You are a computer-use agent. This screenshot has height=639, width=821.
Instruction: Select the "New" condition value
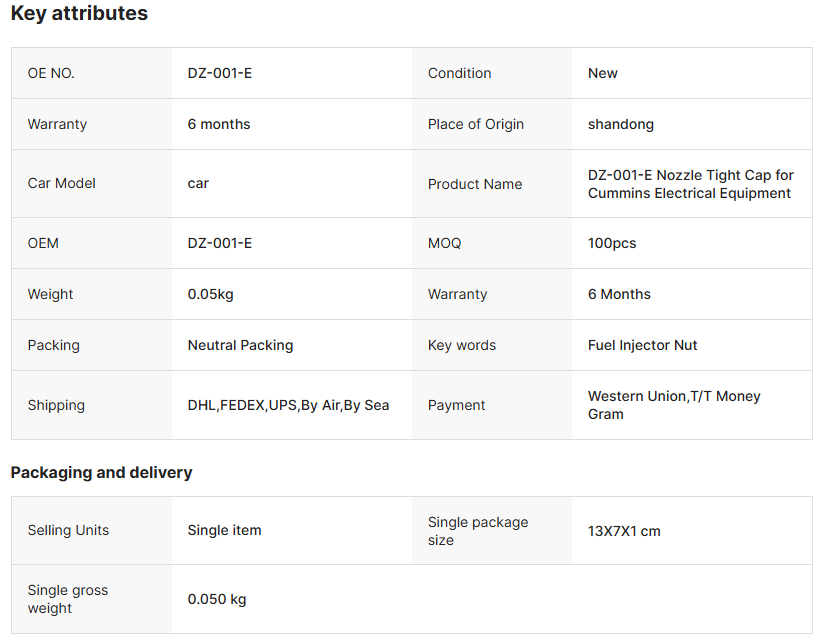(603, 73)
